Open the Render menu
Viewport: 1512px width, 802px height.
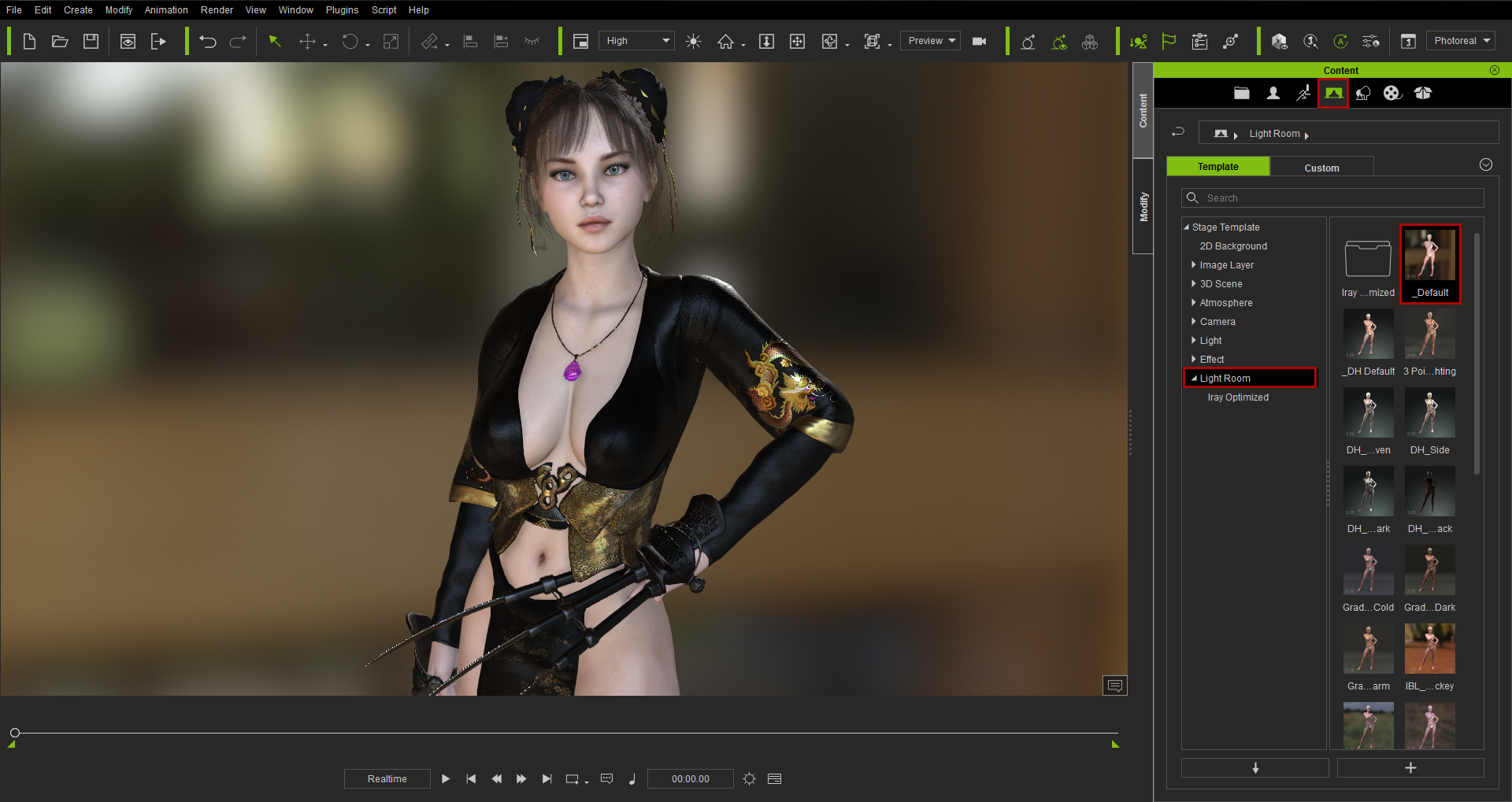coord(217,10)
